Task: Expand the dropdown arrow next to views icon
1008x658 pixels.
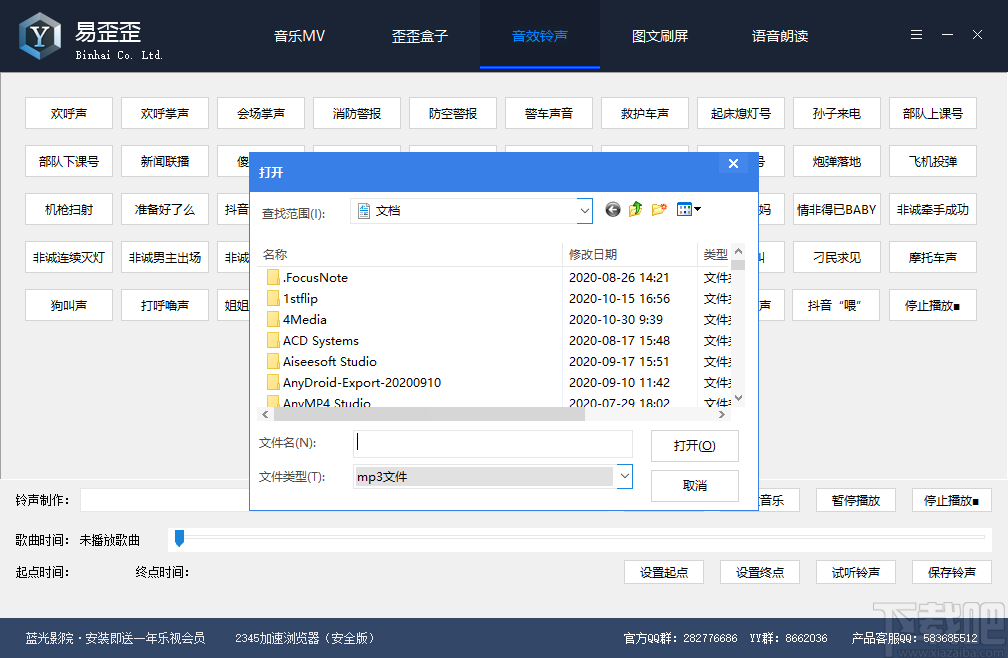Action: 697,209
